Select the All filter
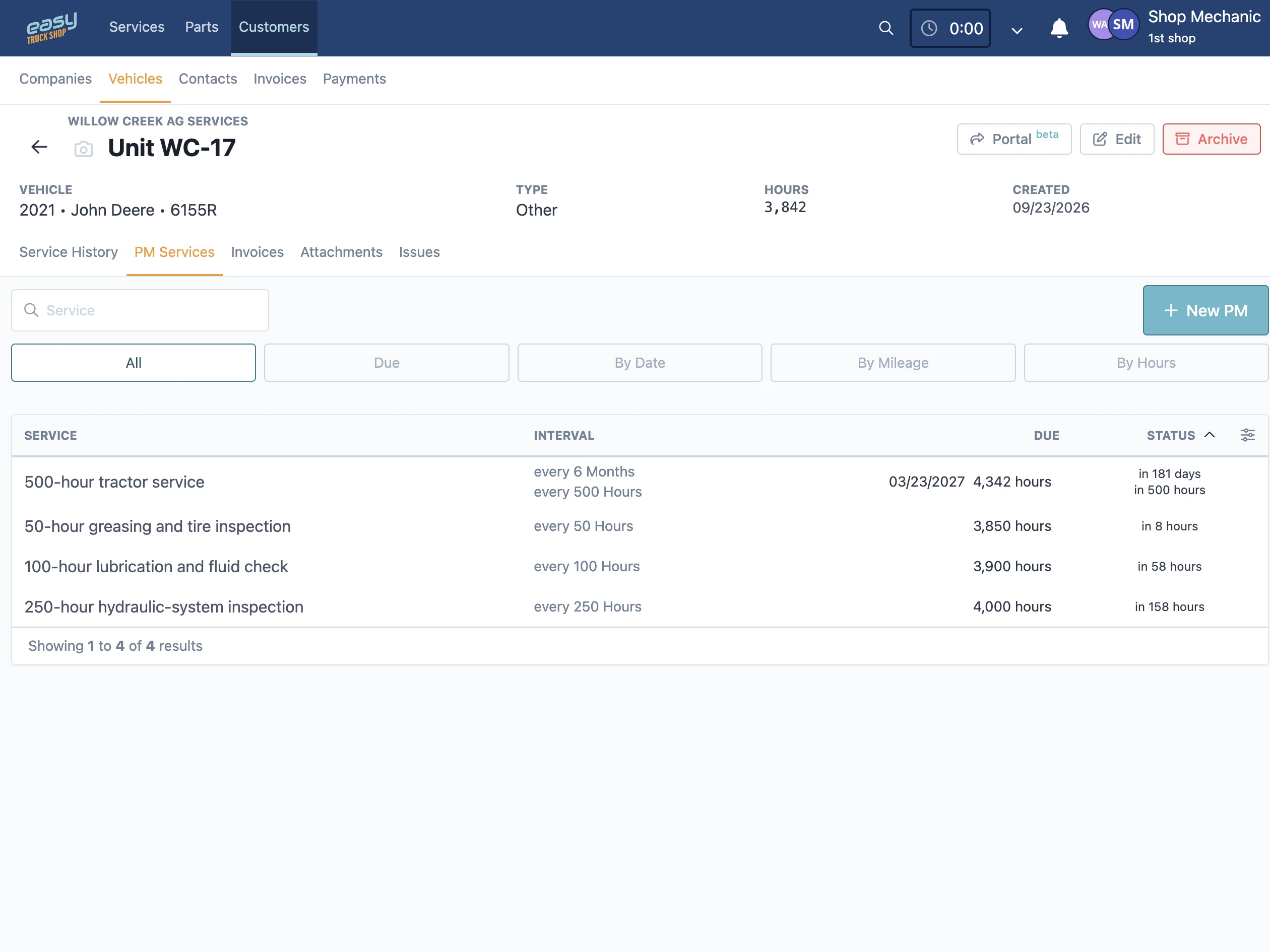The image size is (1270, 952). 133,363
